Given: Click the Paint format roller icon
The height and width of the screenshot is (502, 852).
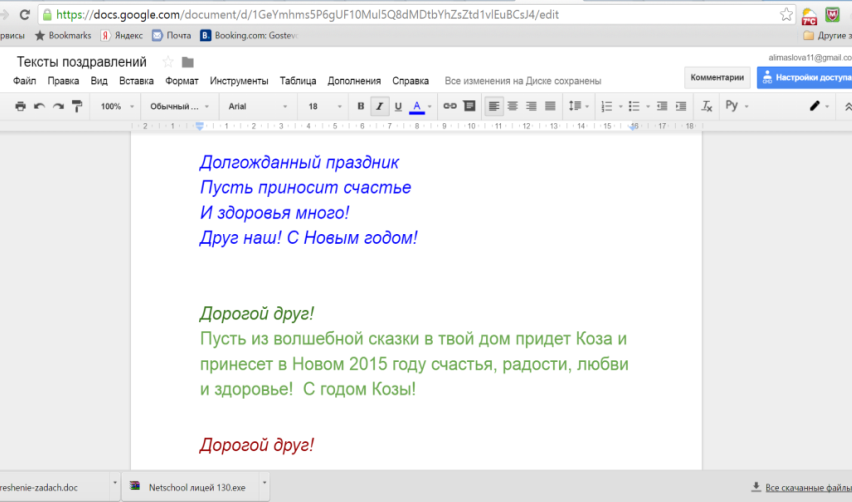Looking at the screenshot, I should (x=77, y=106).
